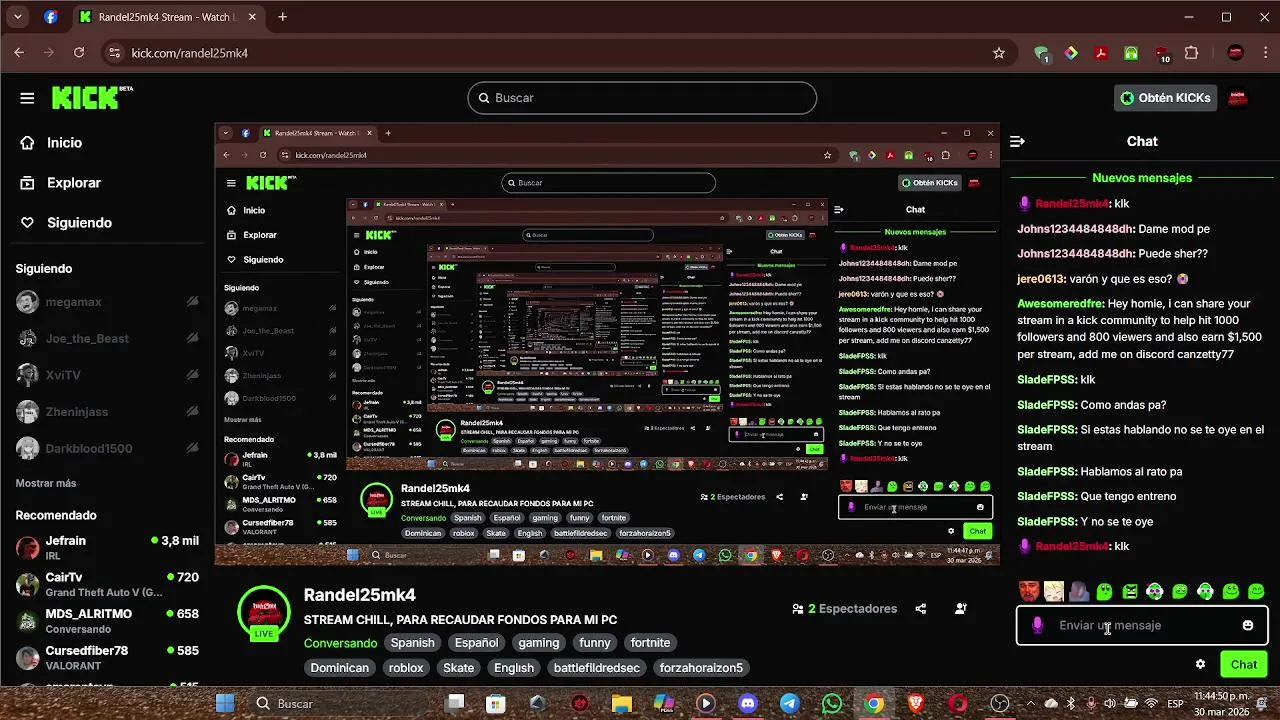Open XviTV followed channel
The image size is (1280, 720).
(107, 375)
